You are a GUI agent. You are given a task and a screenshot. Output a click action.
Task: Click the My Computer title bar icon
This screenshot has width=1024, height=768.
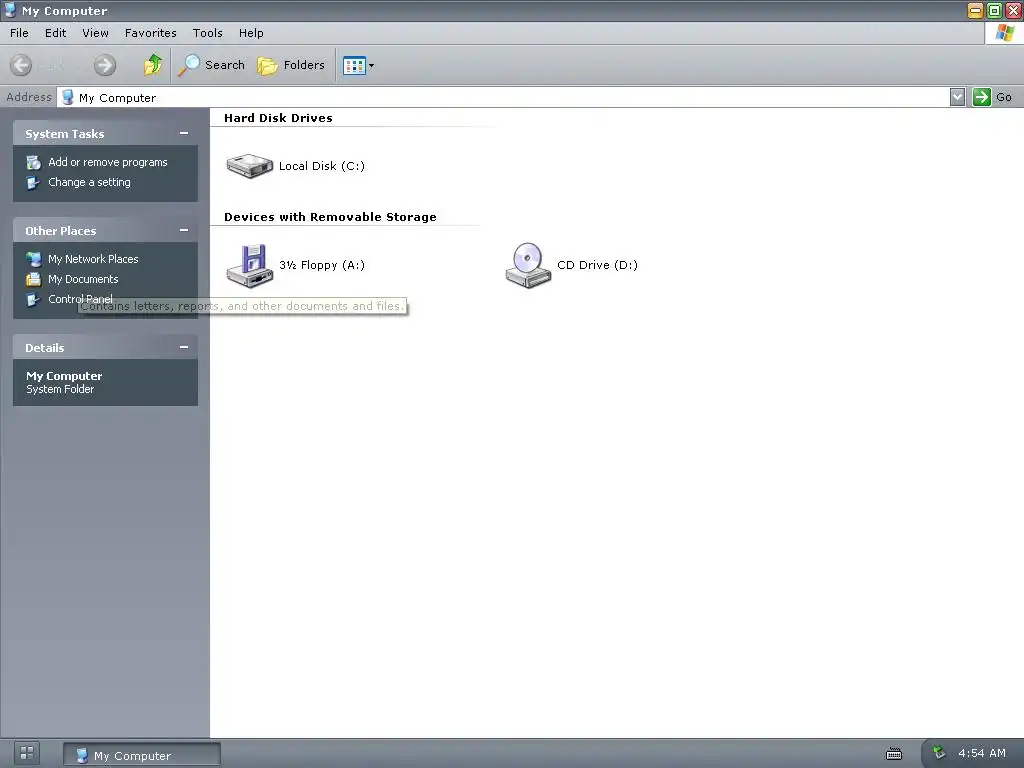[10, 10]
